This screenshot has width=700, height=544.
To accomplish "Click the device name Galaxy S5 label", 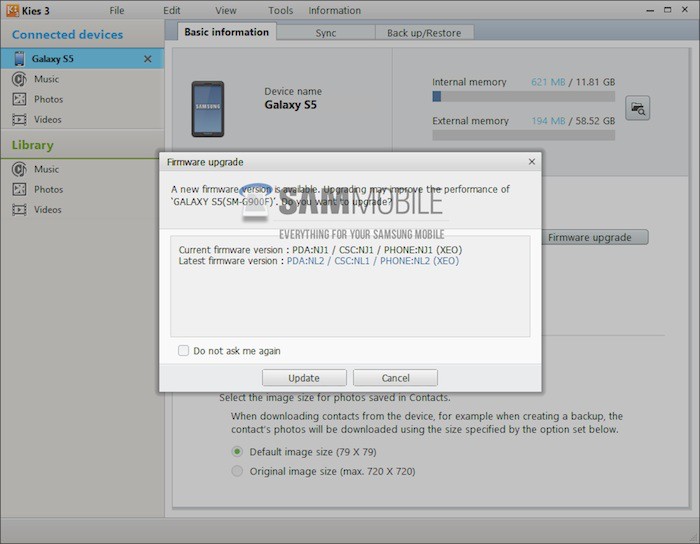I will click(291, 105).
